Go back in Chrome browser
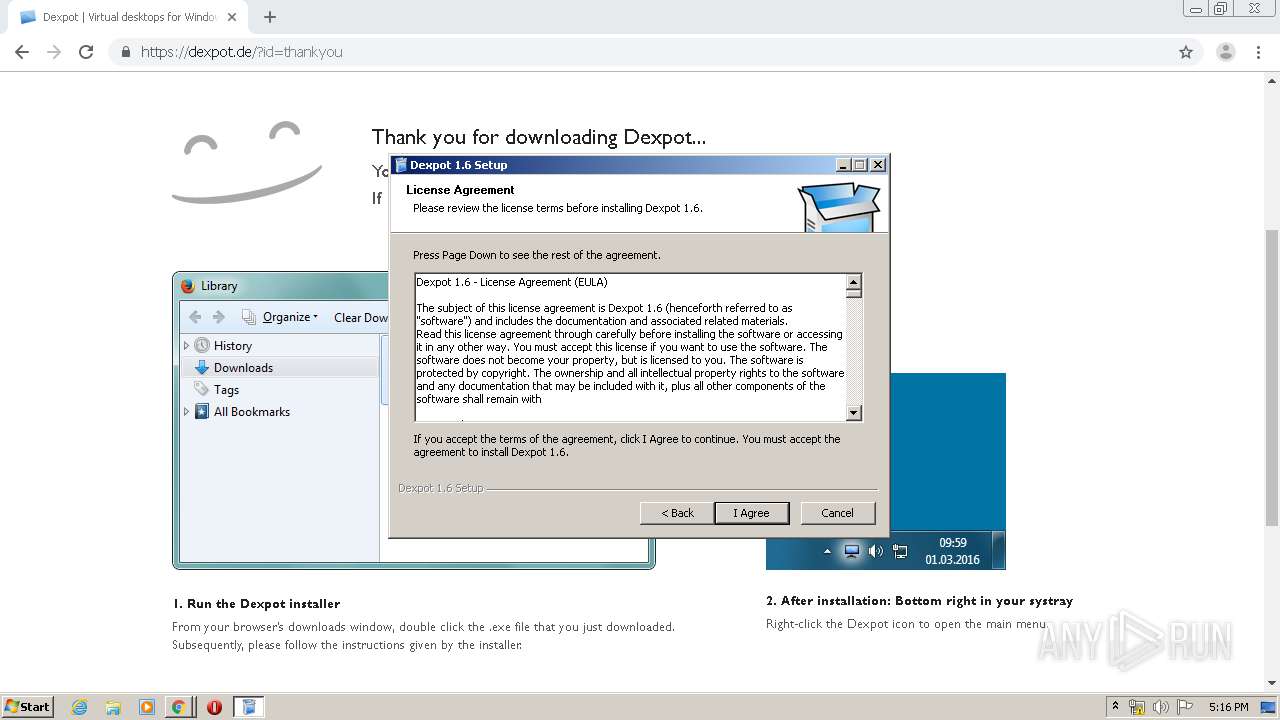Screen dimensions: 1280x720 pyautogui.click(x=22, y=52)
